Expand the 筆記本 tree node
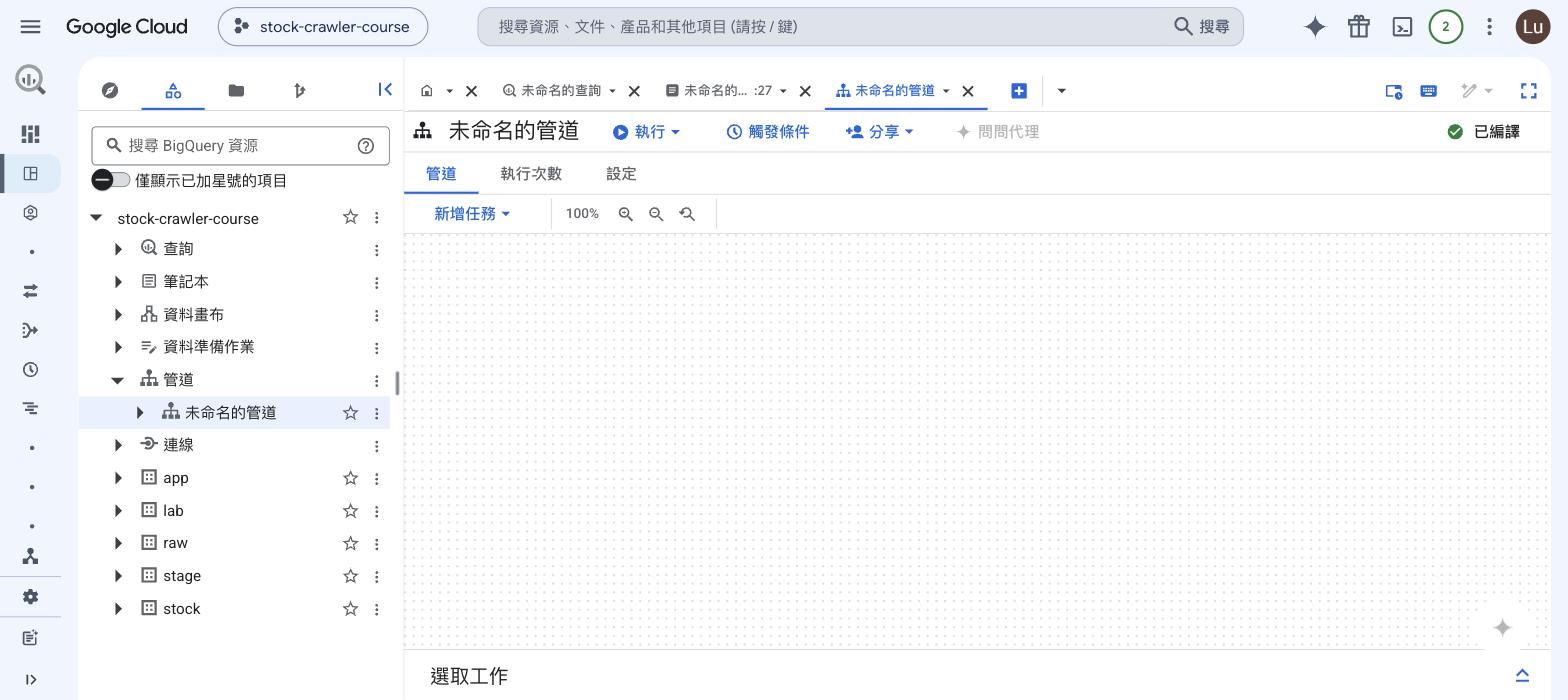This screenshot has width=1568, height=700. pyautogui.click(x=118, y=282)
